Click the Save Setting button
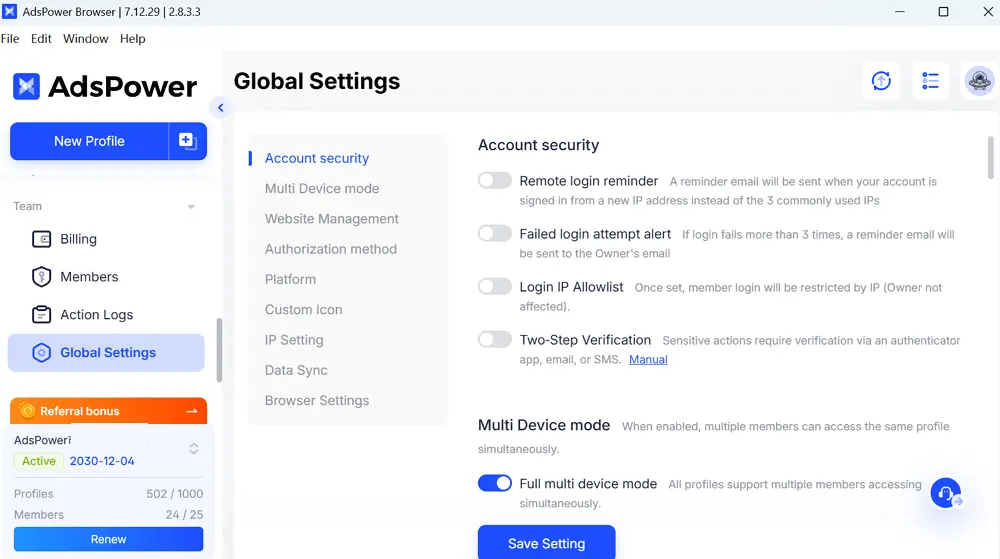 [547, 543]
